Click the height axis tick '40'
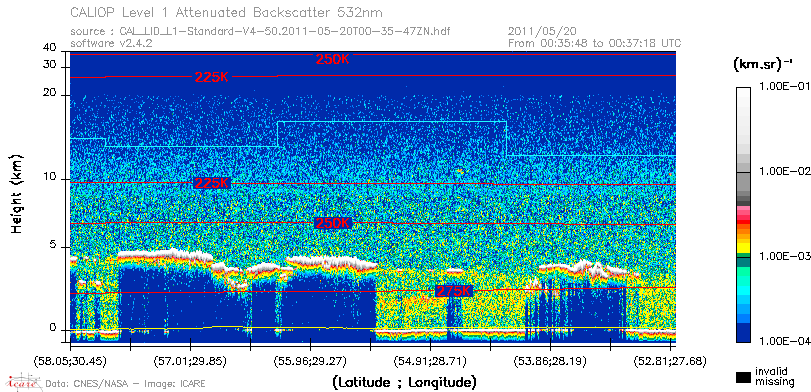The height and width of the screenshot is (392, 811). tap(50, 48)
